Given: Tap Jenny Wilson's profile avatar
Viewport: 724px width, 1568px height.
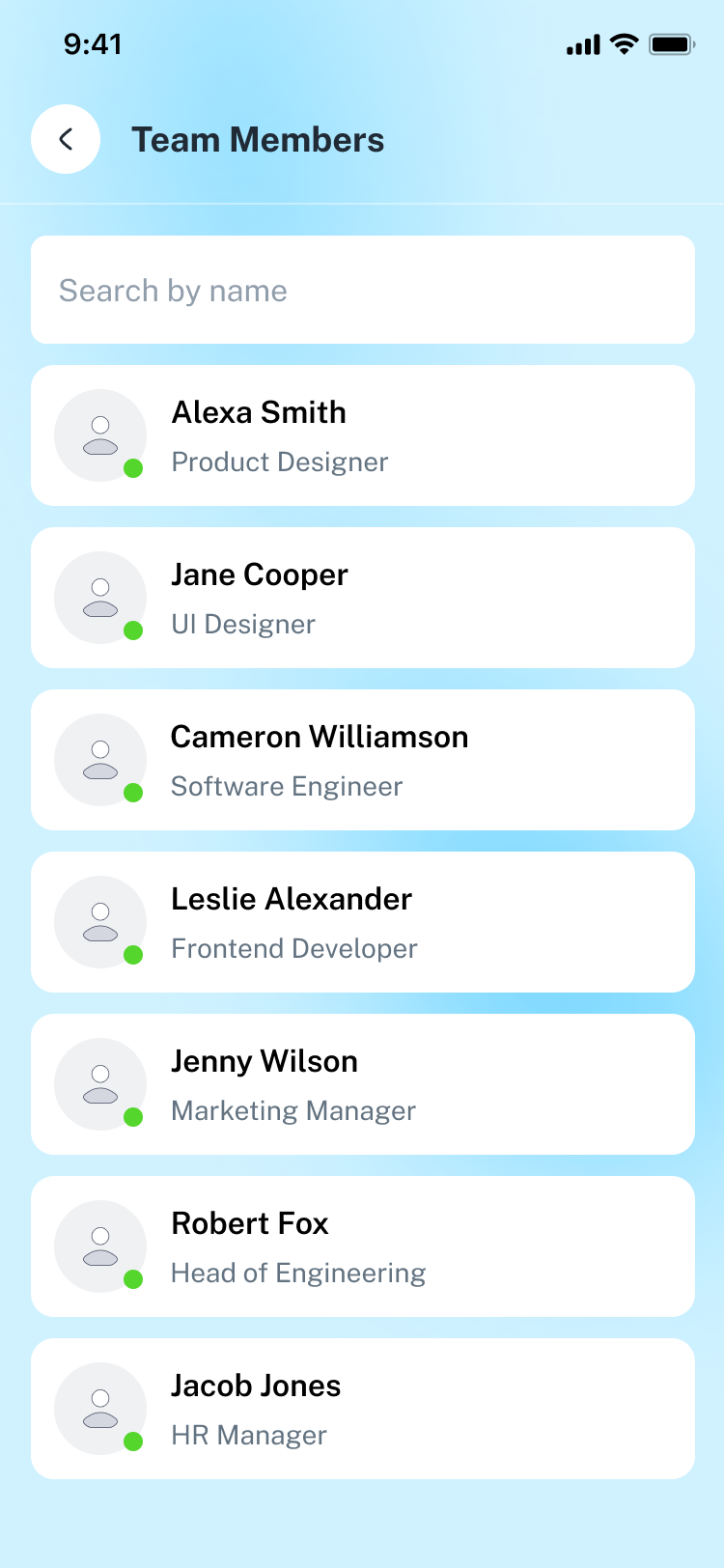Looking at the screenshot, I should [x=100, y=1084].
